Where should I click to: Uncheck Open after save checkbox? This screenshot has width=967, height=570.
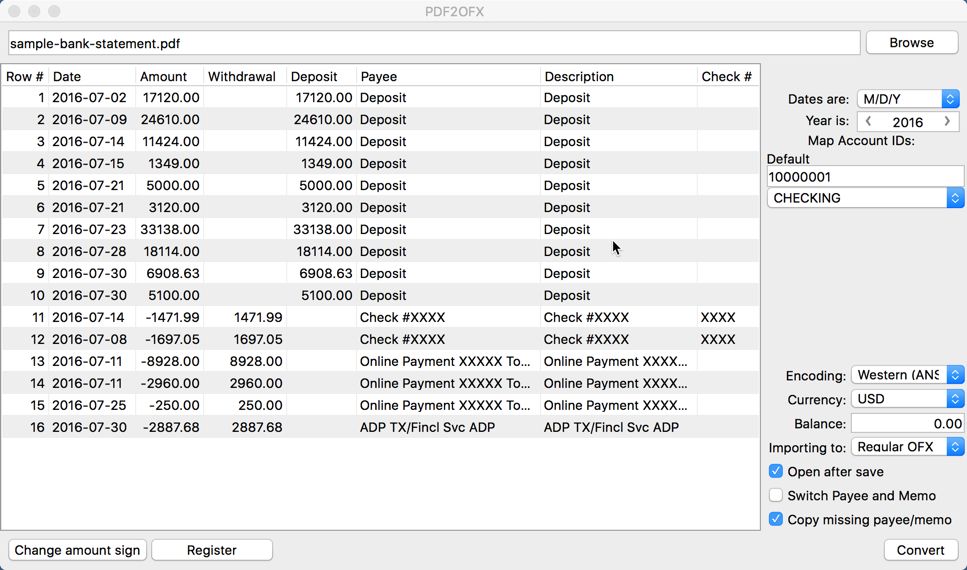776,471
